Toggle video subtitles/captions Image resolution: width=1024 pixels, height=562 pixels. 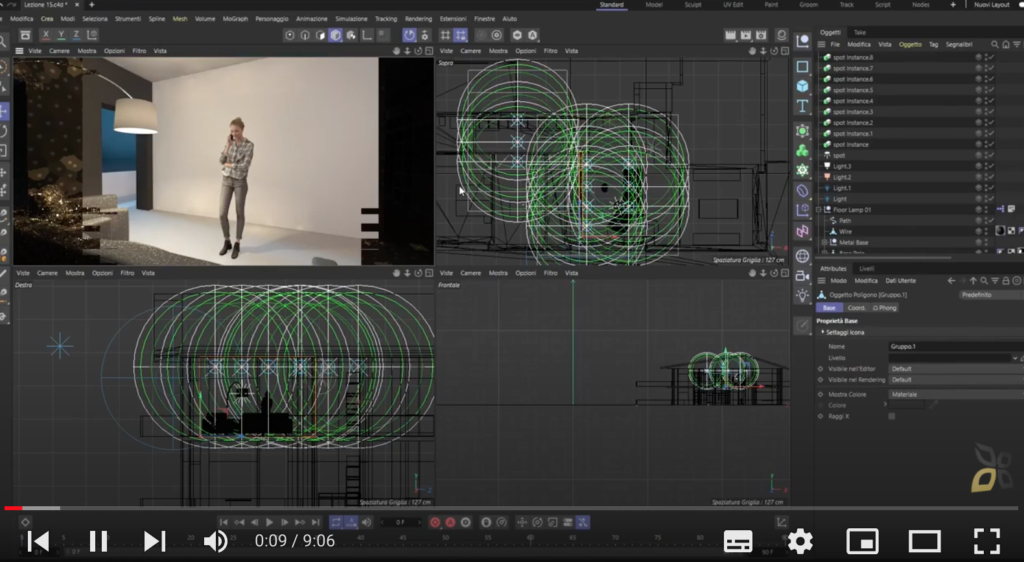coord(738,541)
